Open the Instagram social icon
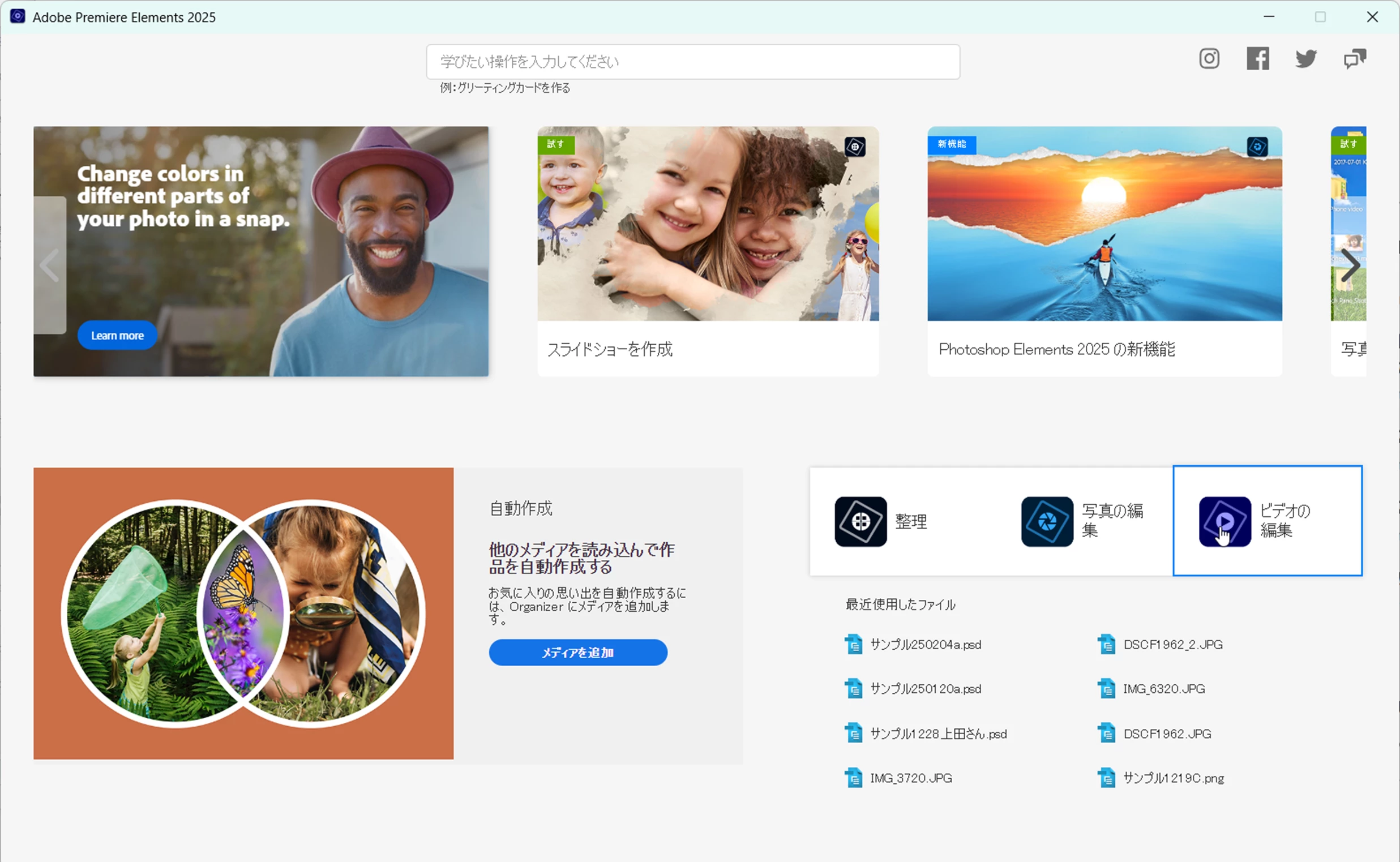Image resolution: width=1400 pixels, height=862 pixels. (1209, 59)
